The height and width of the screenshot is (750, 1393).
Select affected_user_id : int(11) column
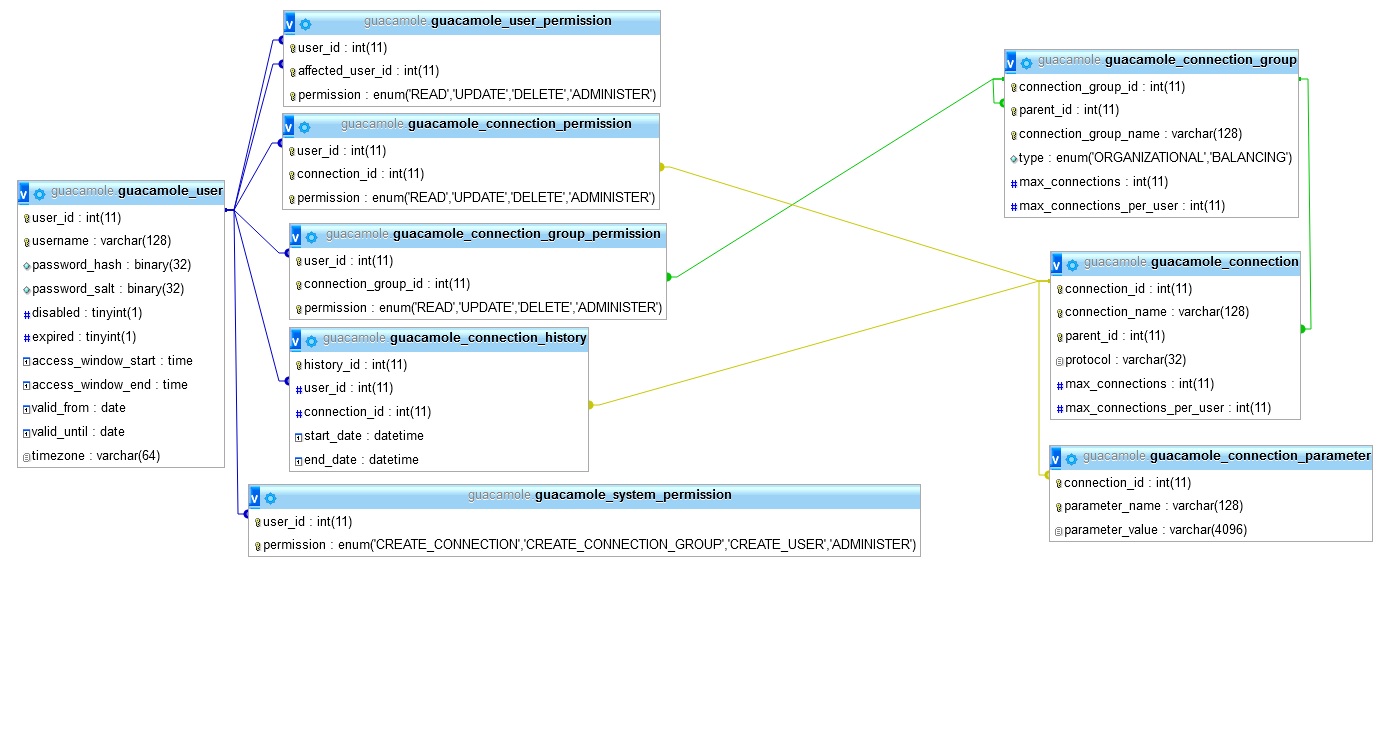tap(472, 71)
